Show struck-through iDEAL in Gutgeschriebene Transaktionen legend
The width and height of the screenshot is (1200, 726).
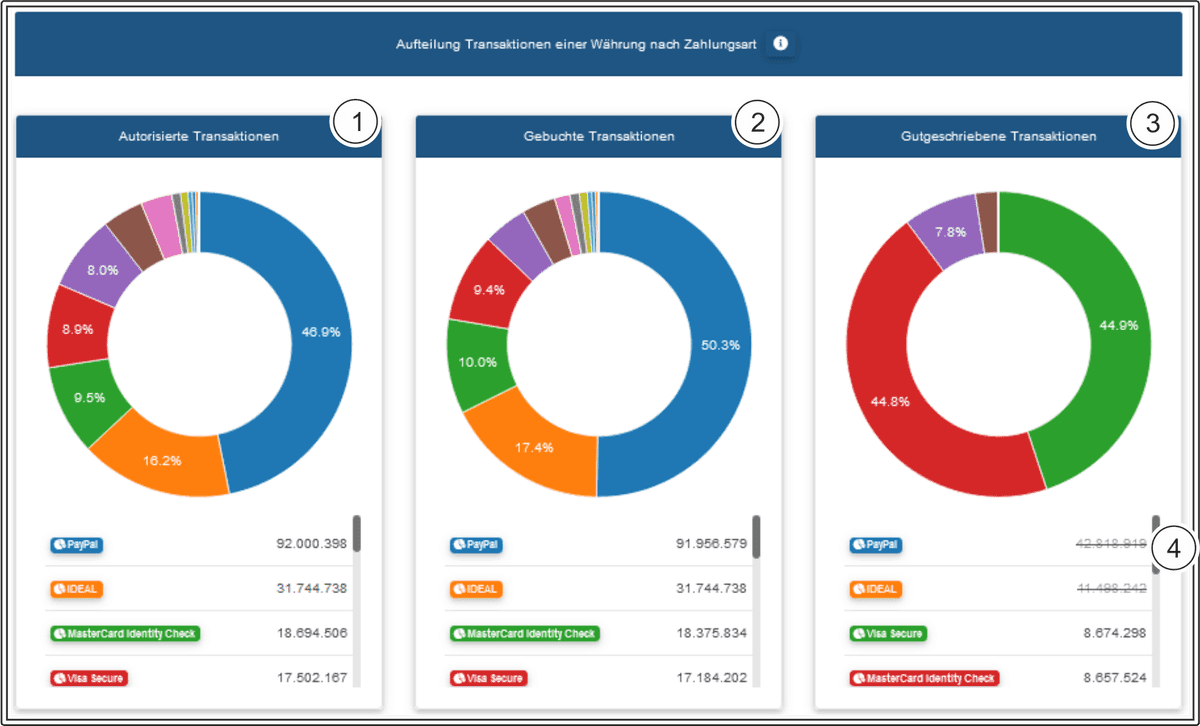click(876, 589)
